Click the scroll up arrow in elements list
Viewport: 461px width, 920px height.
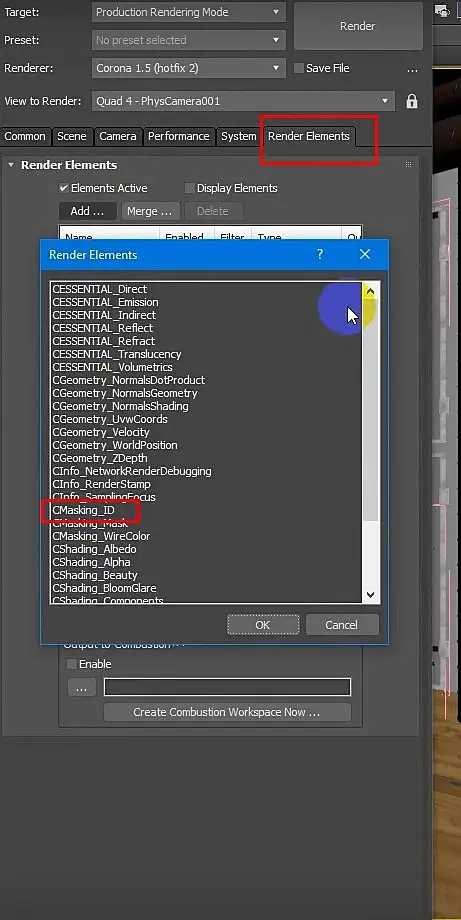370,291
